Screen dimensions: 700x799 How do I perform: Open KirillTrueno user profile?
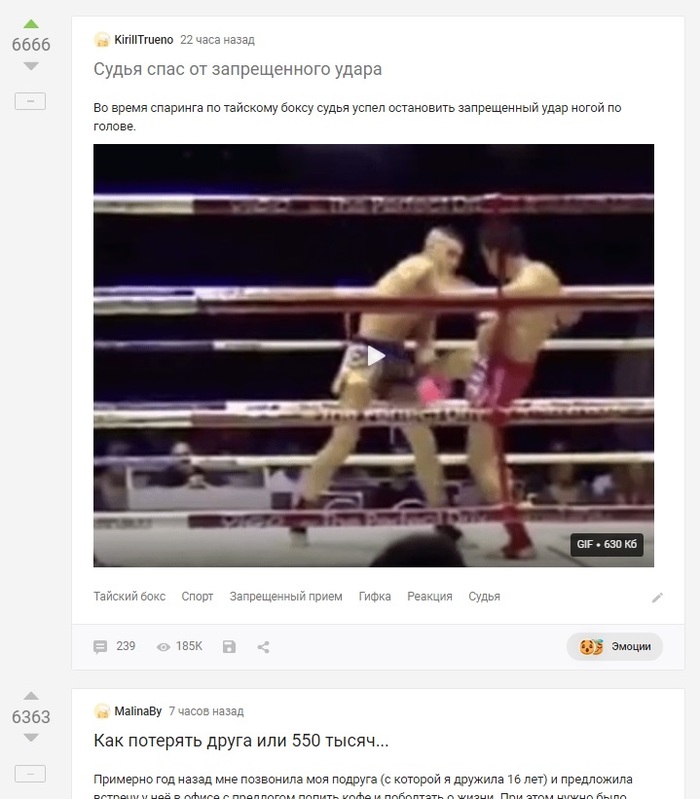pyautogui.click(x=143, y=39)
